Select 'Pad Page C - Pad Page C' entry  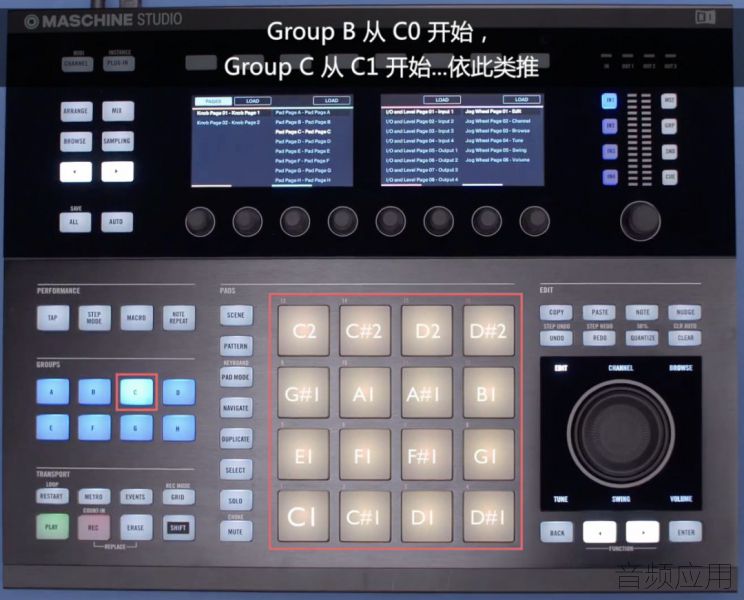click(303, 131)
